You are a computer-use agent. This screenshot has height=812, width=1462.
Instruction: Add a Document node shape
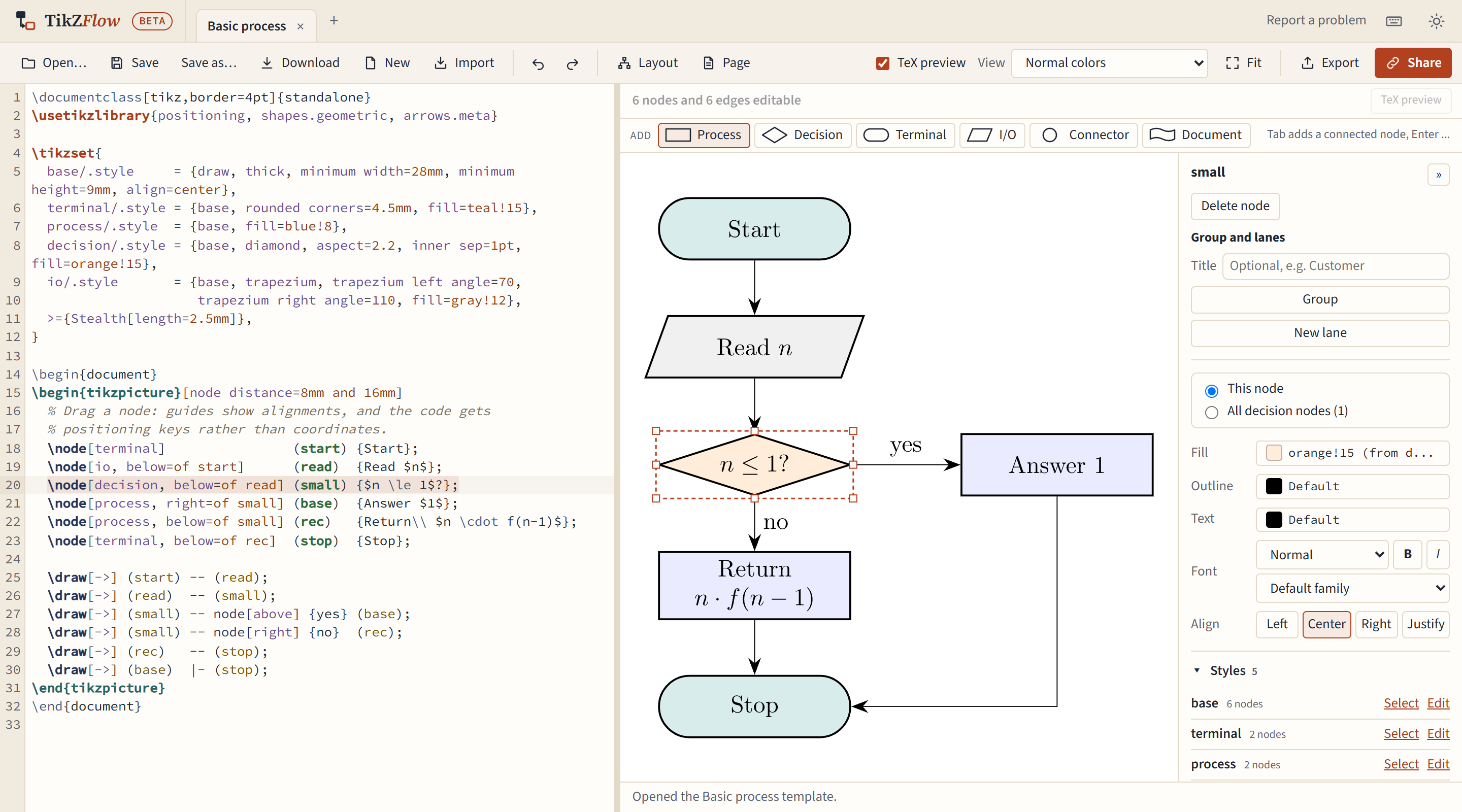click(1195, 135)
